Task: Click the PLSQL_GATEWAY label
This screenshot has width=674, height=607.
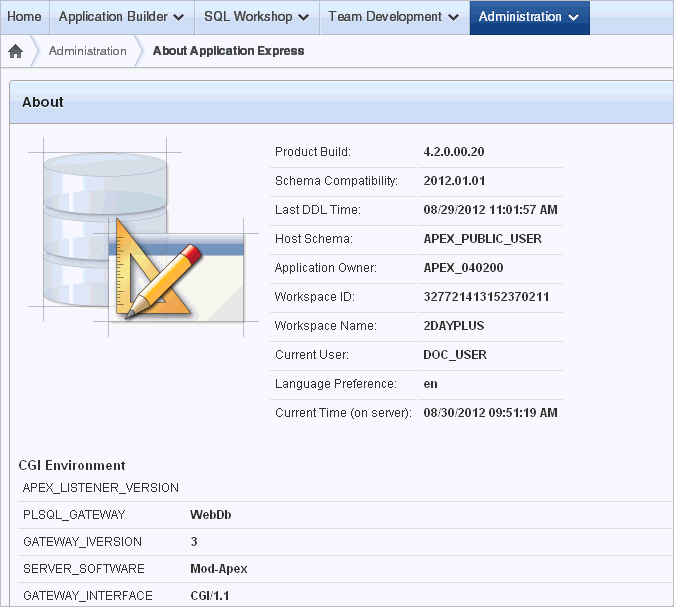Action: (x=74, y=515)
